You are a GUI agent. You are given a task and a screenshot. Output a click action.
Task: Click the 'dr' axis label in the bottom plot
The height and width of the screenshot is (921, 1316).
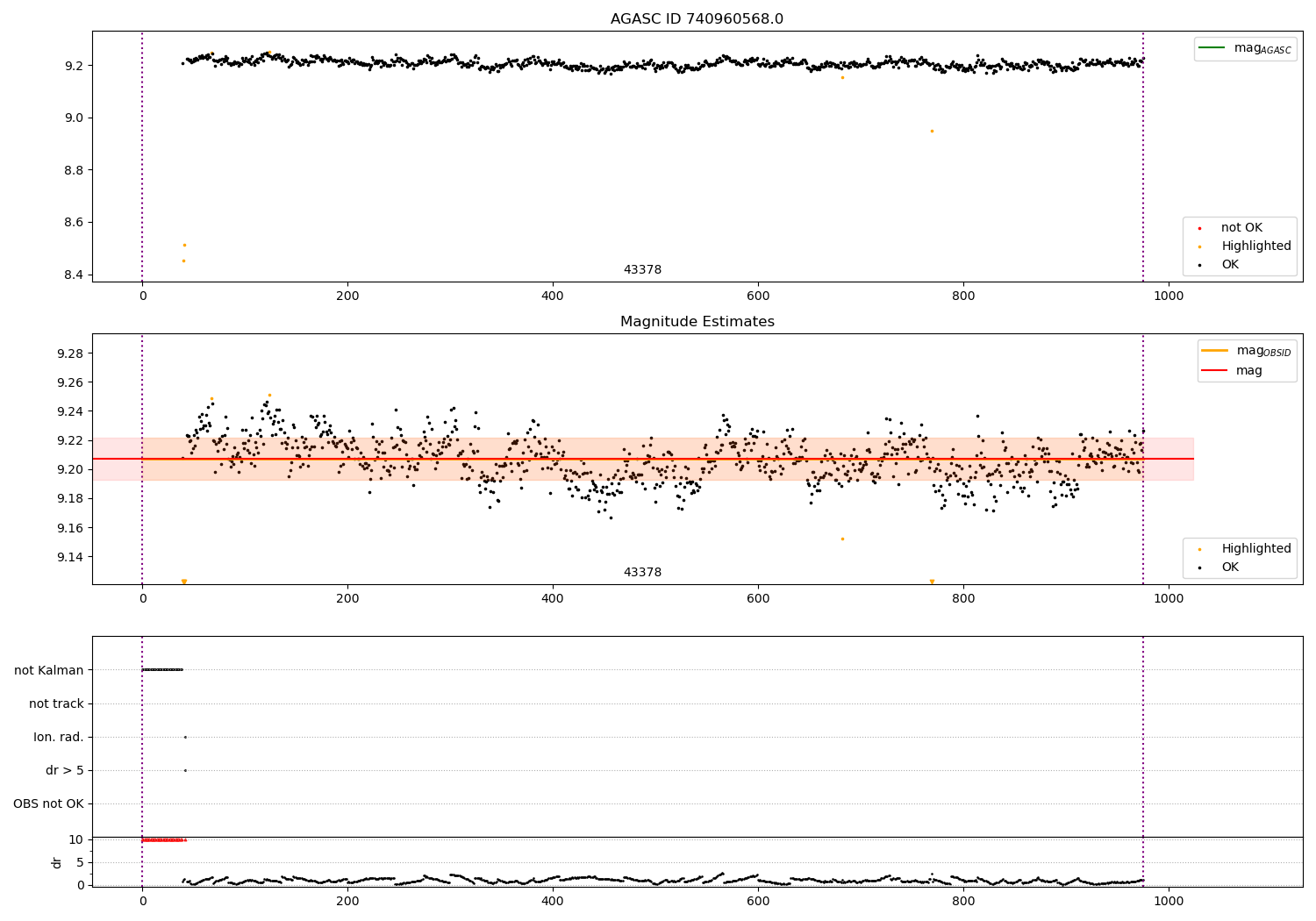coord(57,862)
